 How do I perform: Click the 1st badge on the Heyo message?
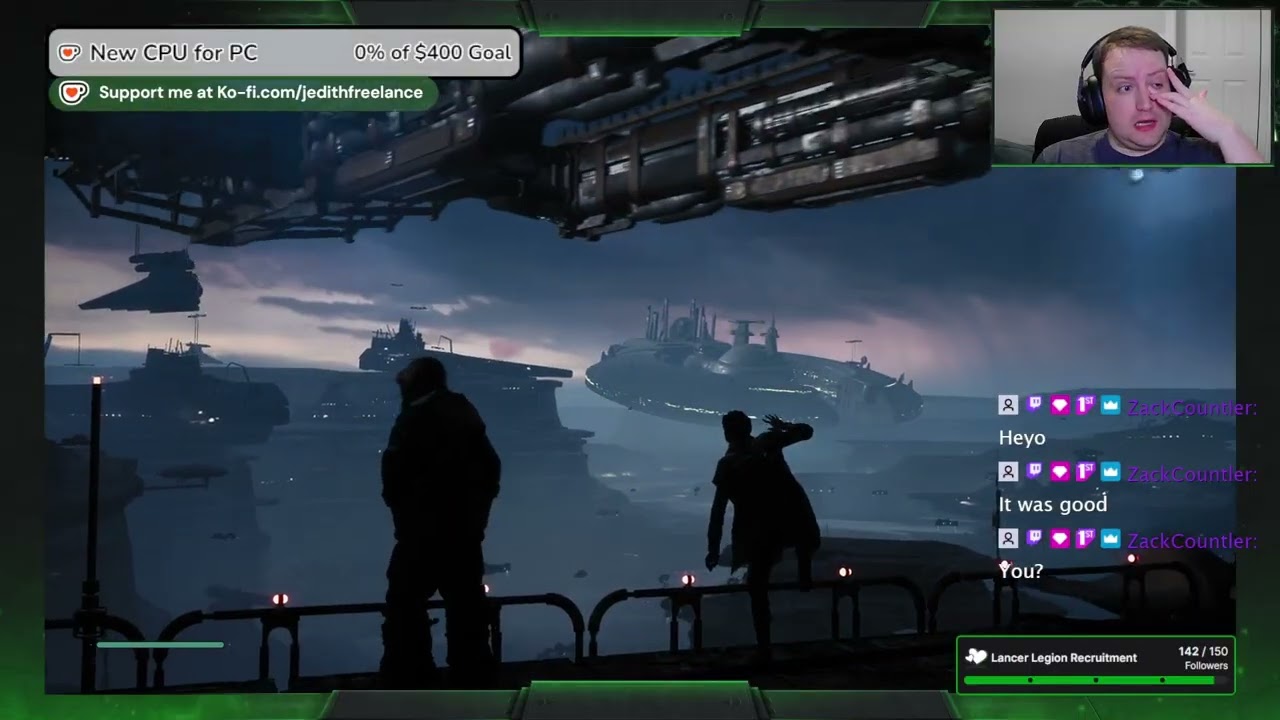[1085, 405]
